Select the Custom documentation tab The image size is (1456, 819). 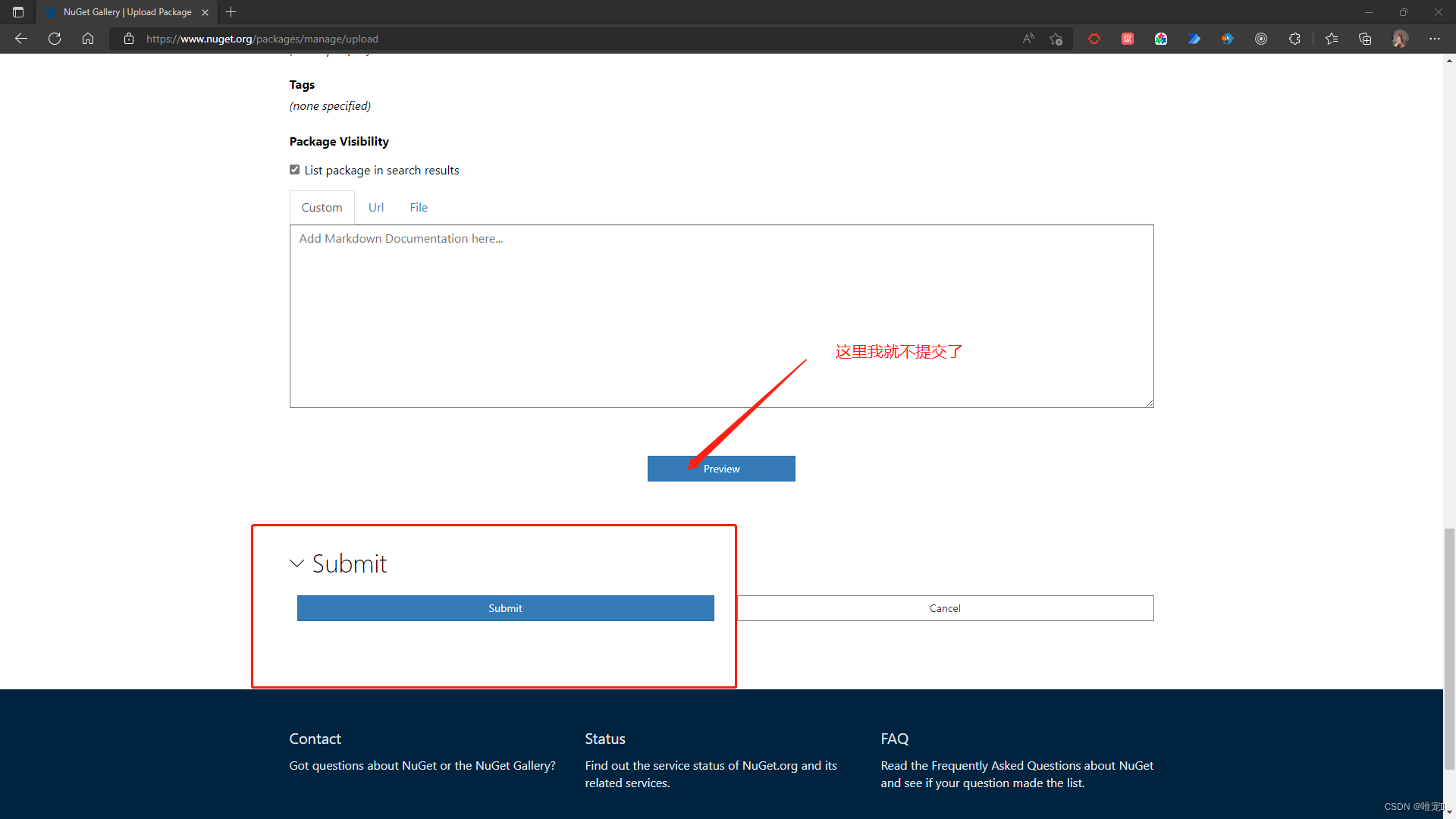click(x=322, y=208)
